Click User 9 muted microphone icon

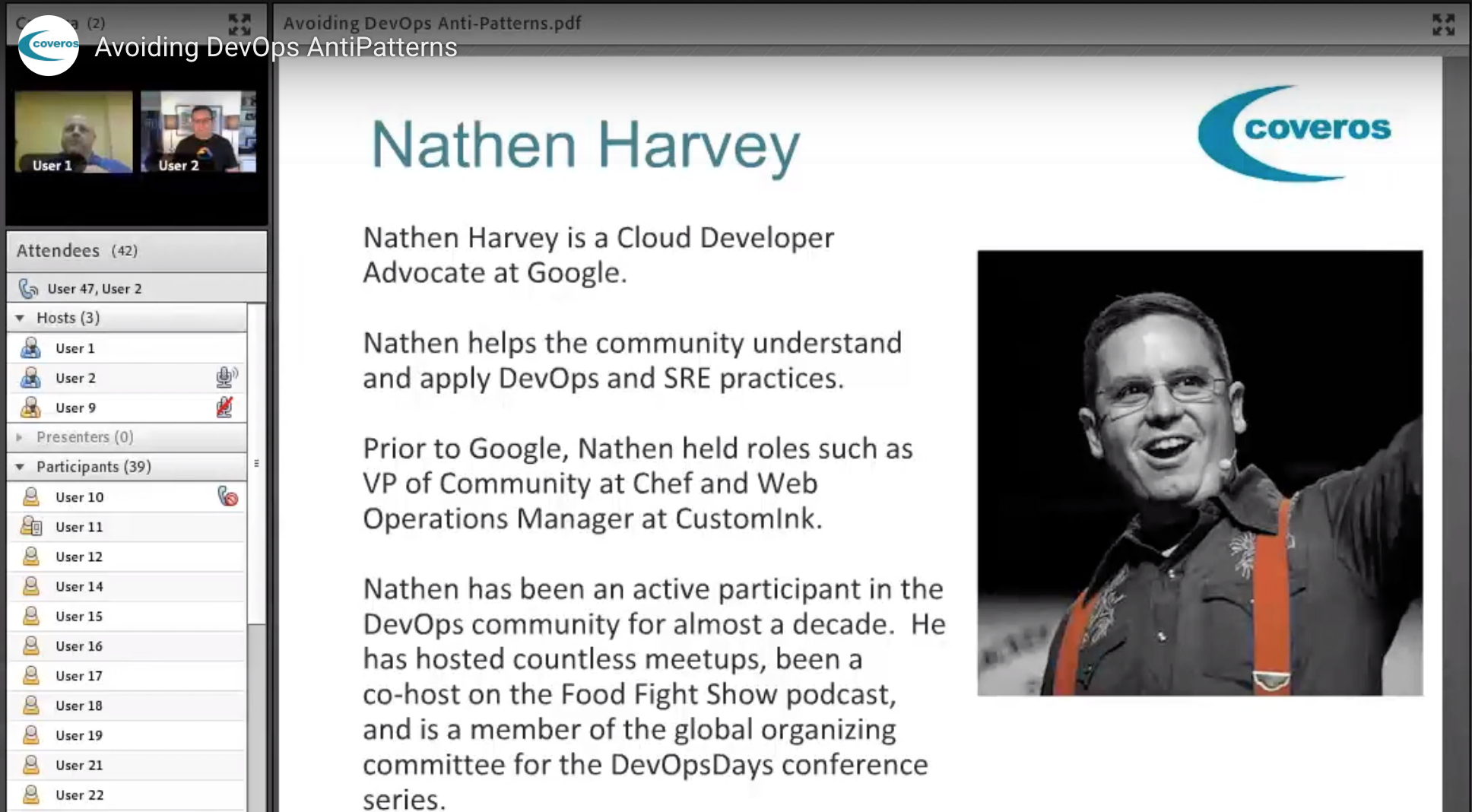(224, 408)
